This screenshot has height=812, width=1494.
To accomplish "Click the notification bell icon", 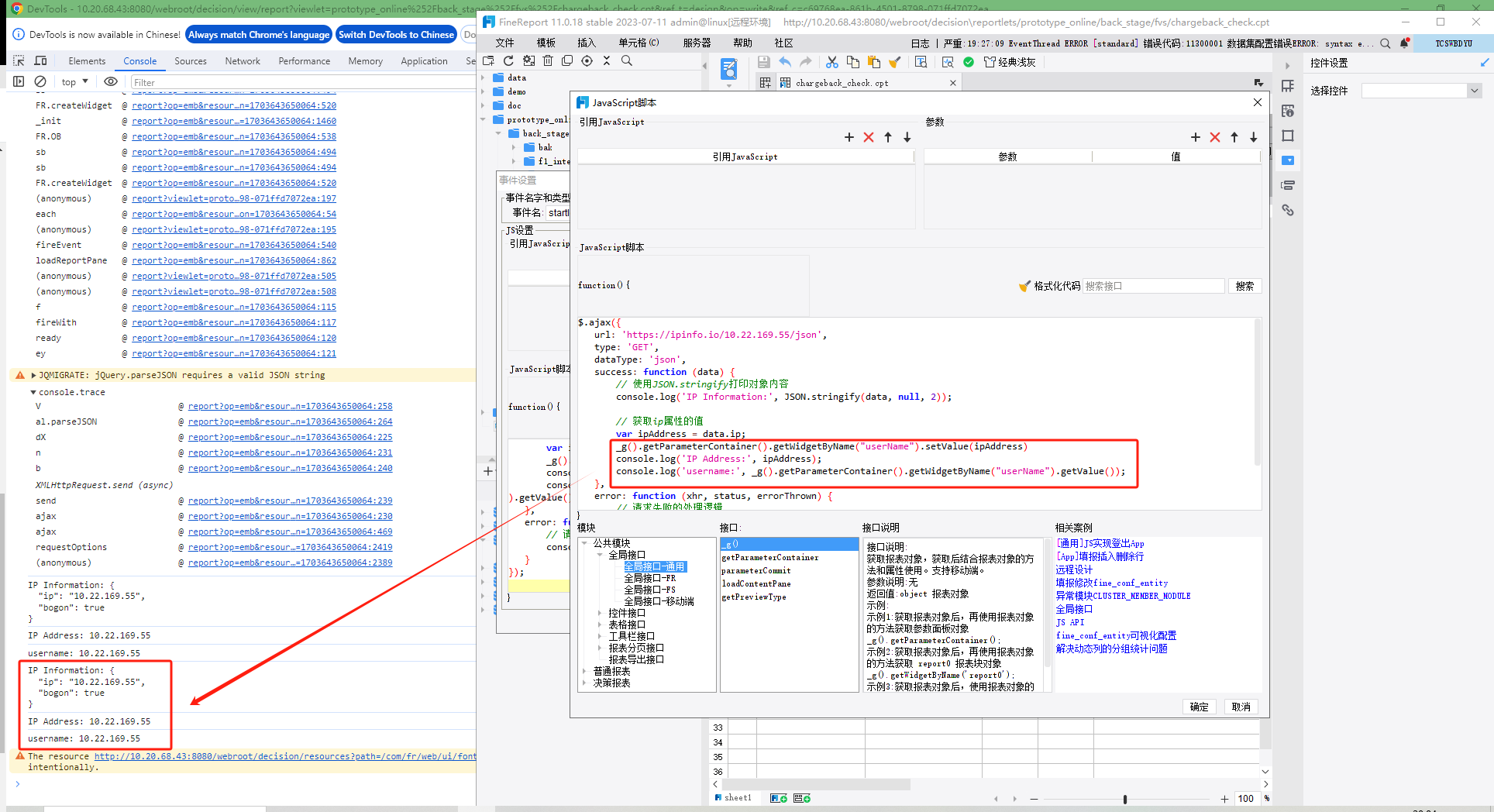I will 1404,43.
